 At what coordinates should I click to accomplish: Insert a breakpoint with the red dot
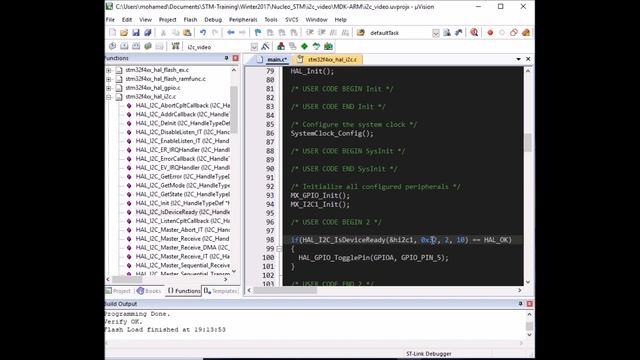[x=490, y=33]
